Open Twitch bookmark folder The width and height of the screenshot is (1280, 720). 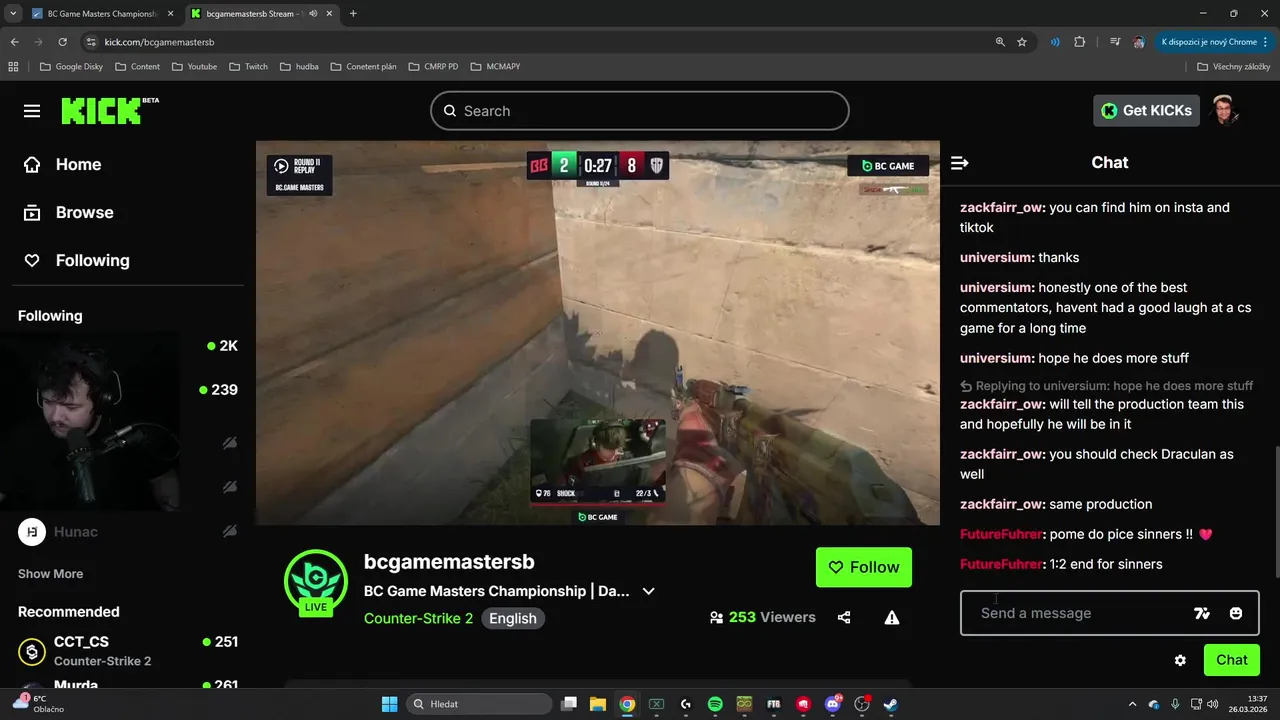pyautogui.click(x=249, y=67)
